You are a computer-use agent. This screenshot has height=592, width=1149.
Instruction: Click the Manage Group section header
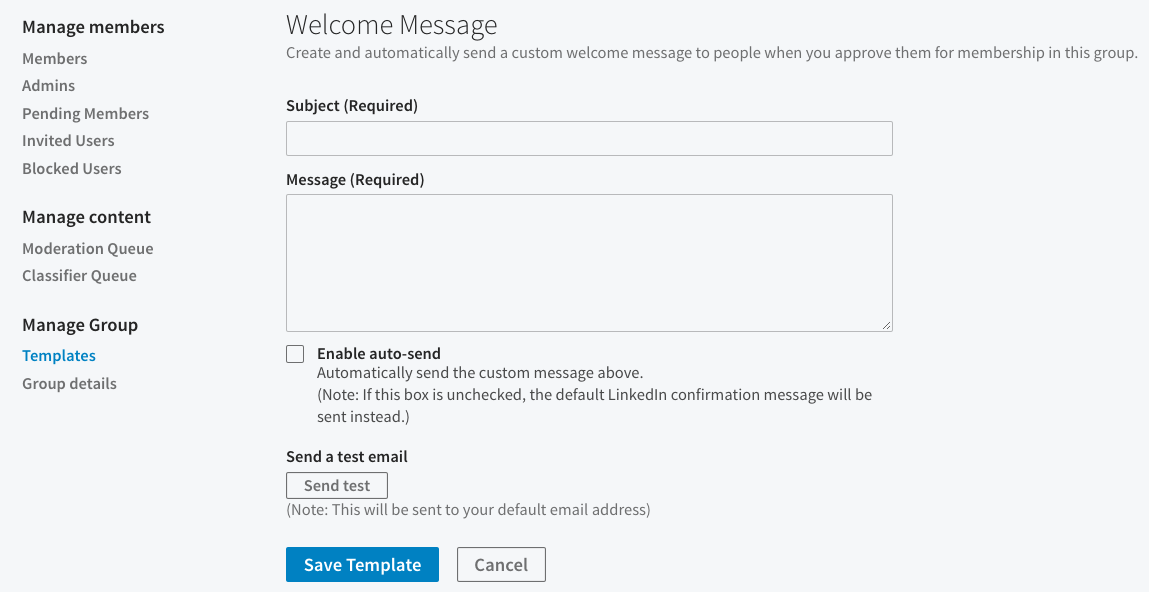pos(79,325)
